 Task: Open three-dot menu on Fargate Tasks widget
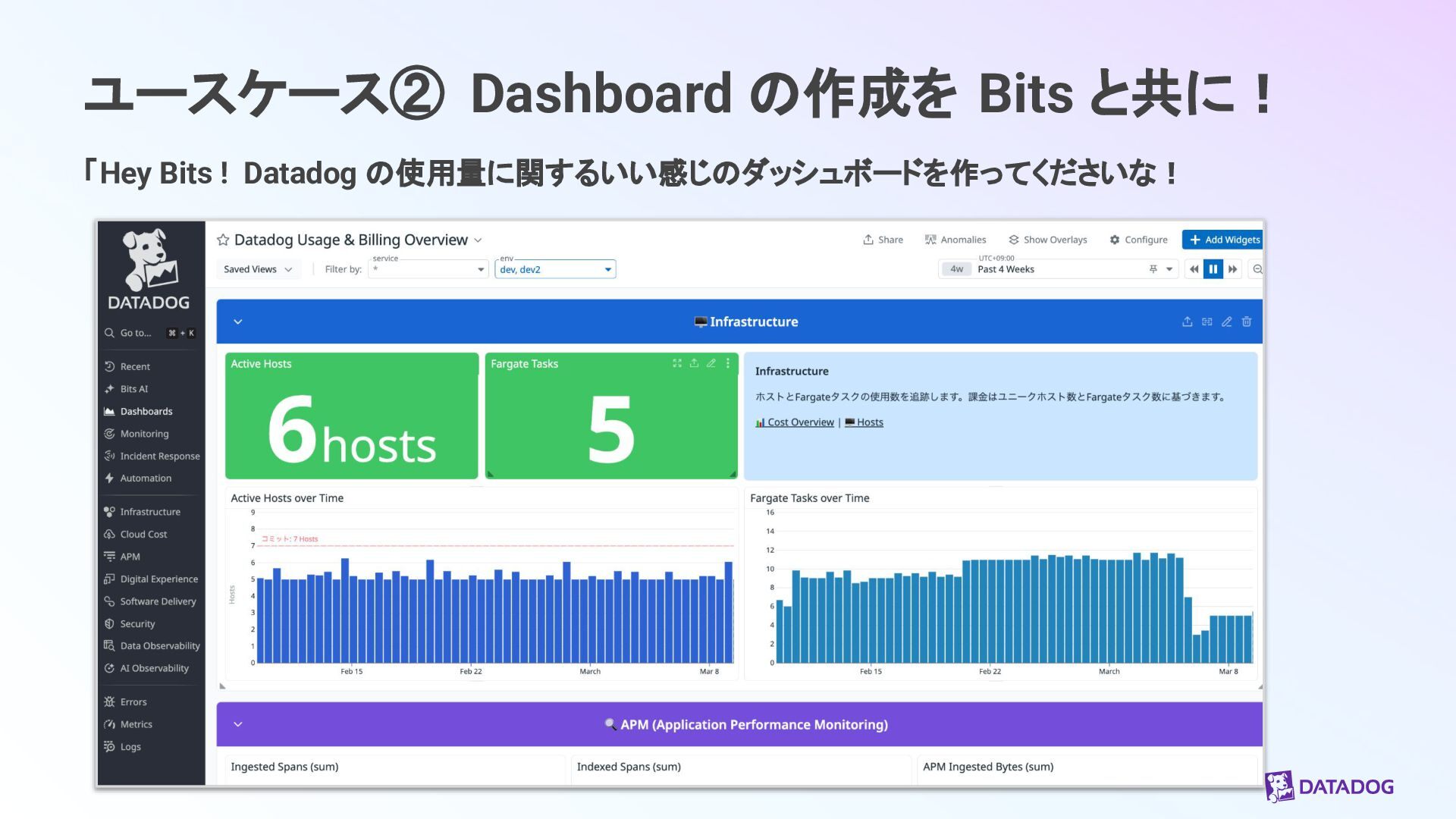pyautogui.click(x=728, y=363)
